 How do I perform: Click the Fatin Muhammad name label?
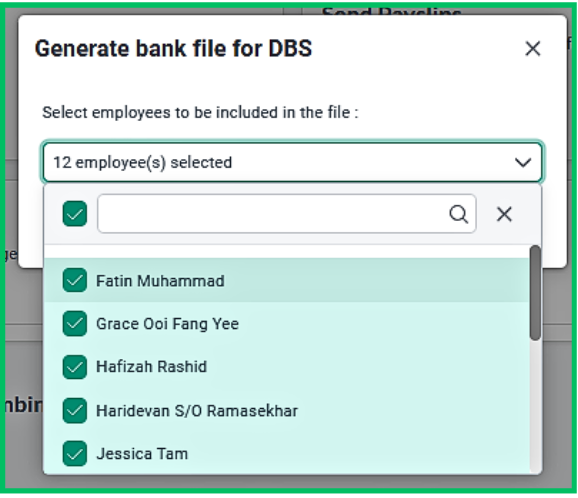tap(160, 281)
